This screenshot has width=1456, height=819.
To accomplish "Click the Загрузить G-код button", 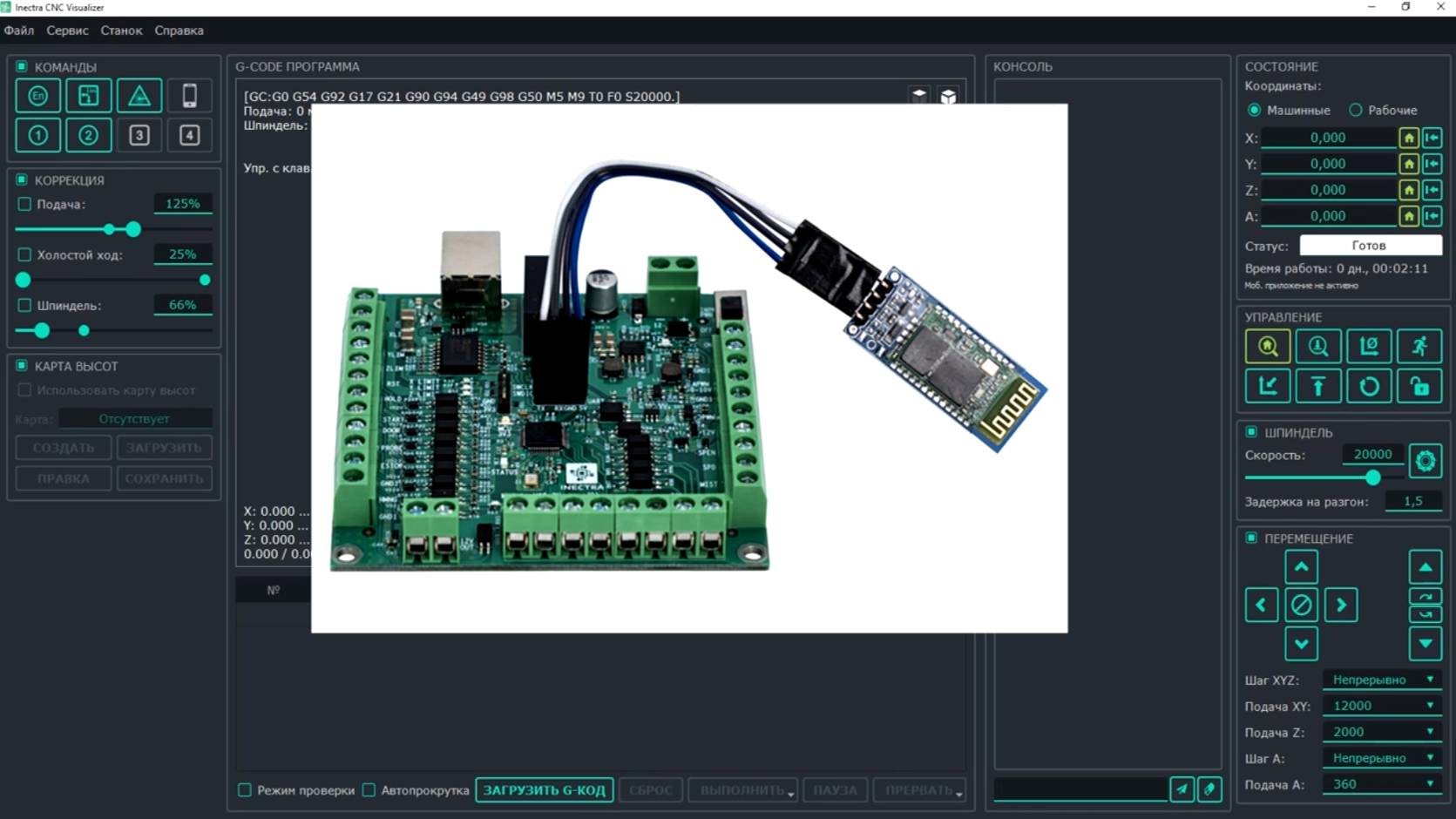I will (x=545, y=790).
